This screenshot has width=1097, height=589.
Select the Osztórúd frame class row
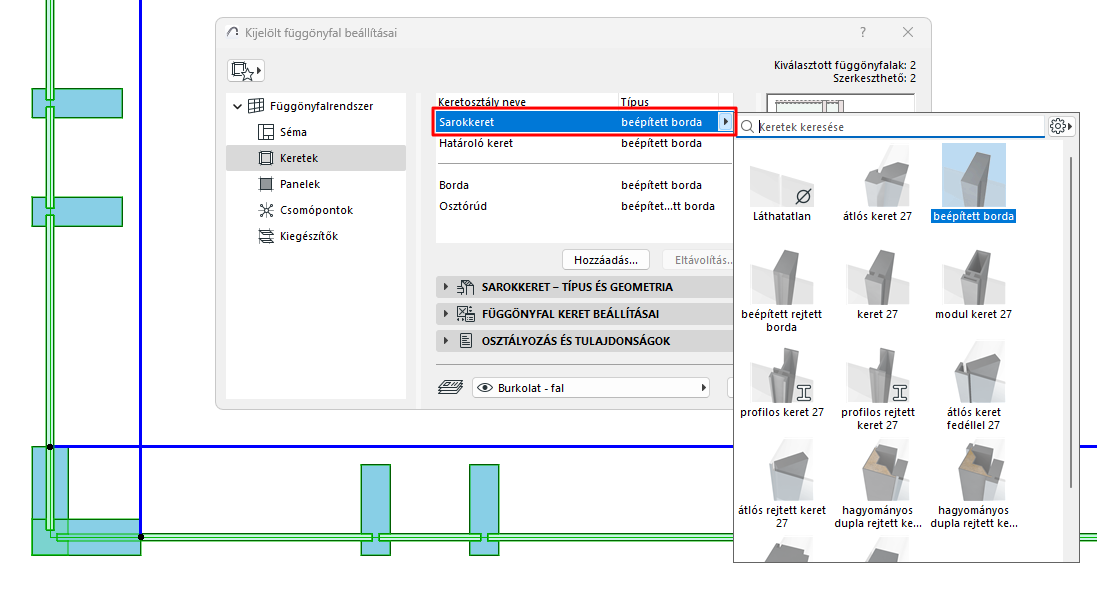click(584, 206)
